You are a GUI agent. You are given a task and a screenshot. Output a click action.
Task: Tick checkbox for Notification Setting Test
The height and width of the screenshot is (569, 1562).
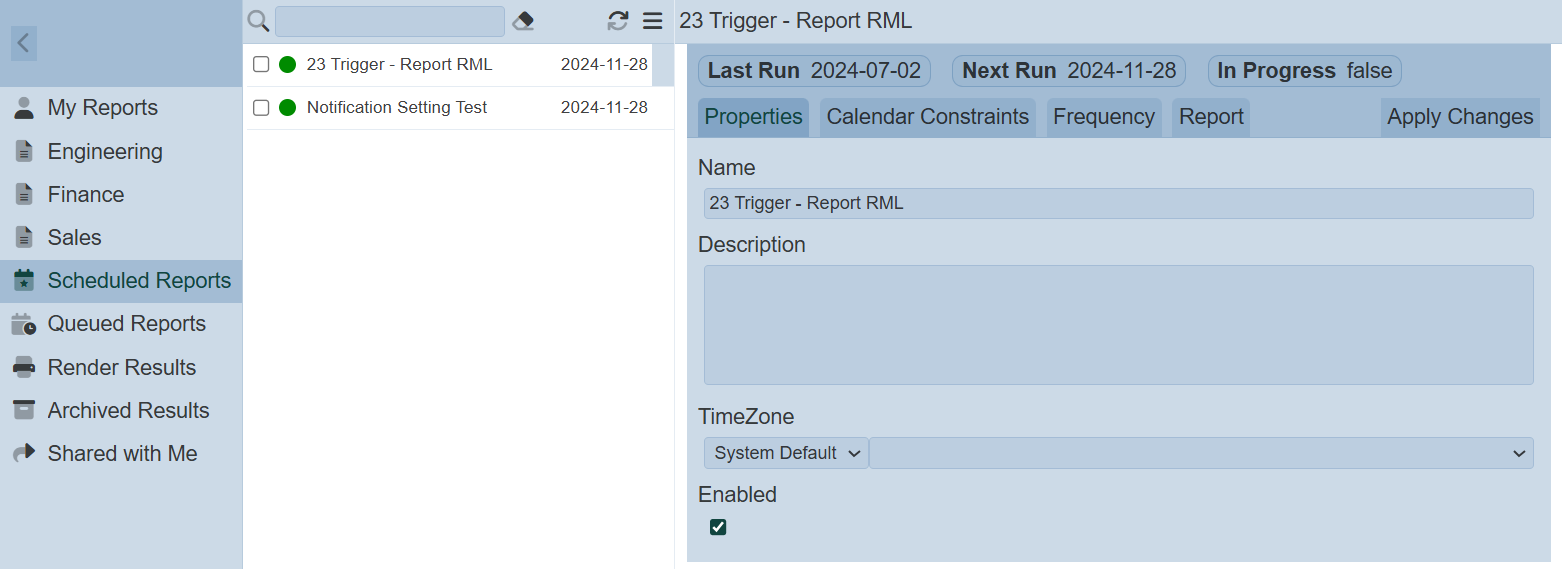pos(261,108)
